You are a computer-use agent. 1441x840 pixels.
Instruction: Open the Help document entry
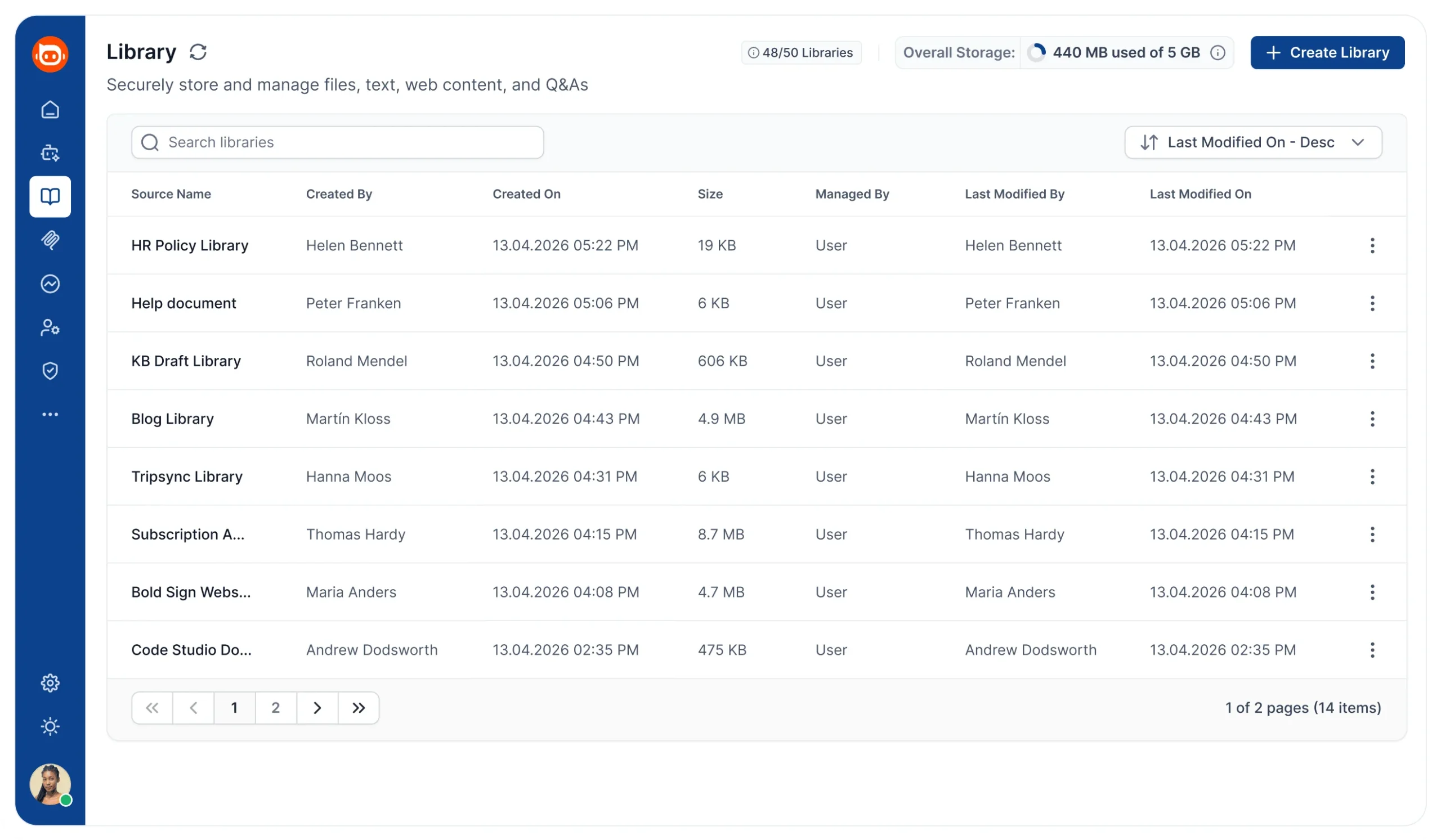pyautogui.click(x=184, y=303)
